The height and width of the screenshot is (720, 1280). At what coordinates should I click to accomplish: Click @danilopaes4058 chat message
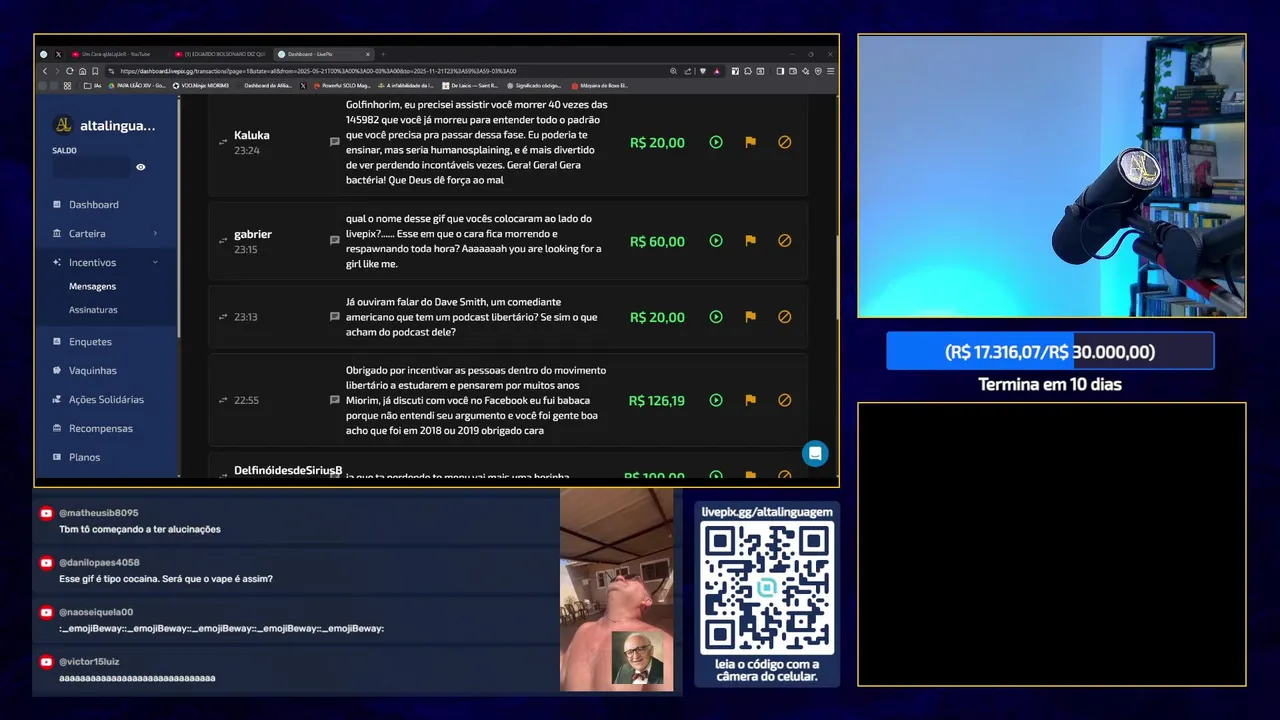296,571
